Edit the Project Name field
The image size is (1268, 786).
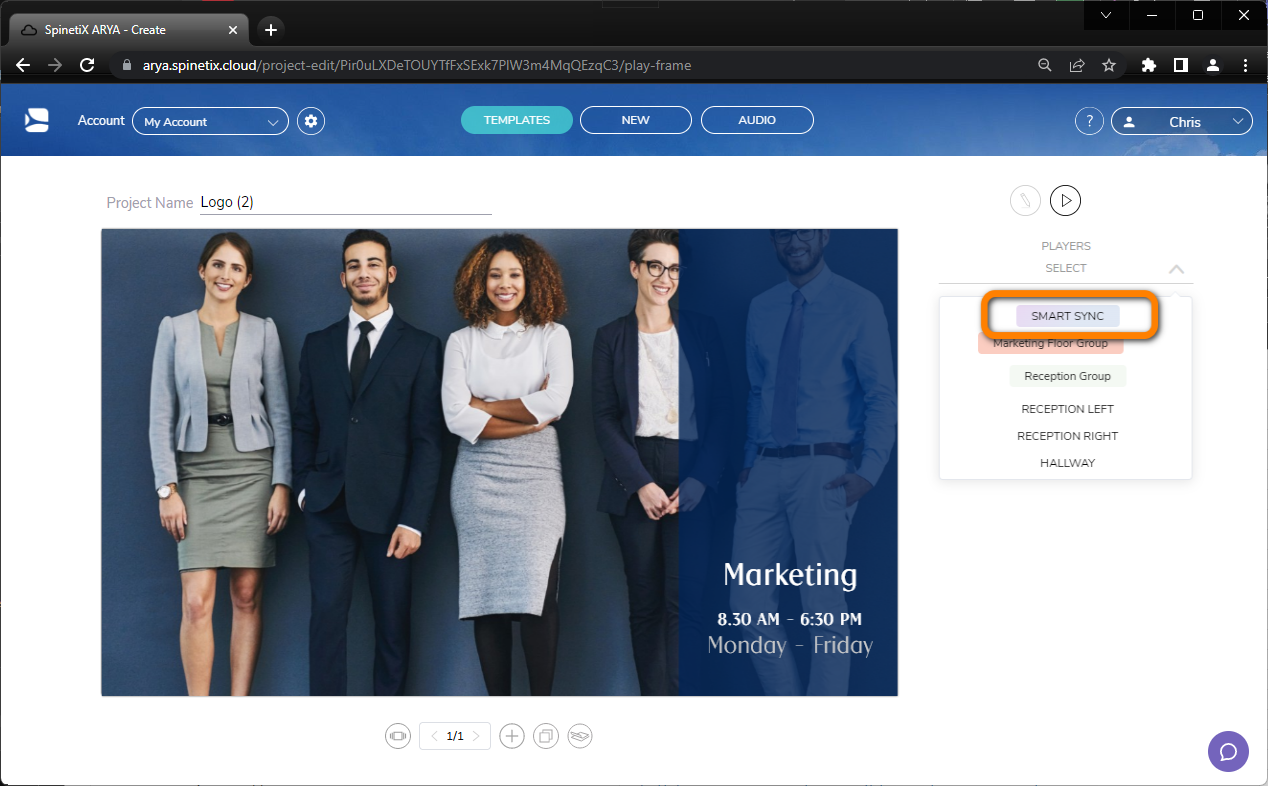(x=345, y=201)
